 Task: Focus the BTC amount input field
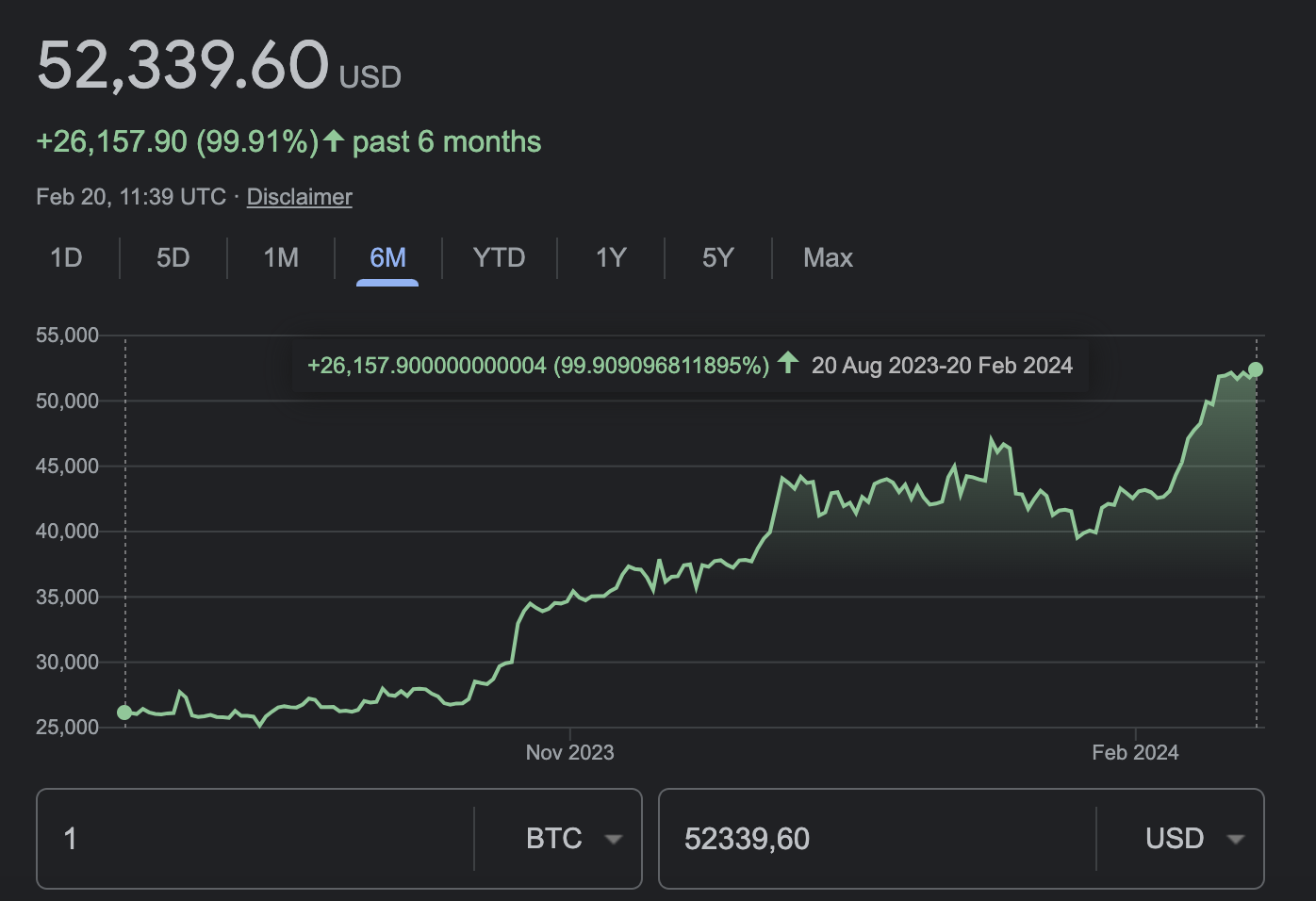point(255,839)
